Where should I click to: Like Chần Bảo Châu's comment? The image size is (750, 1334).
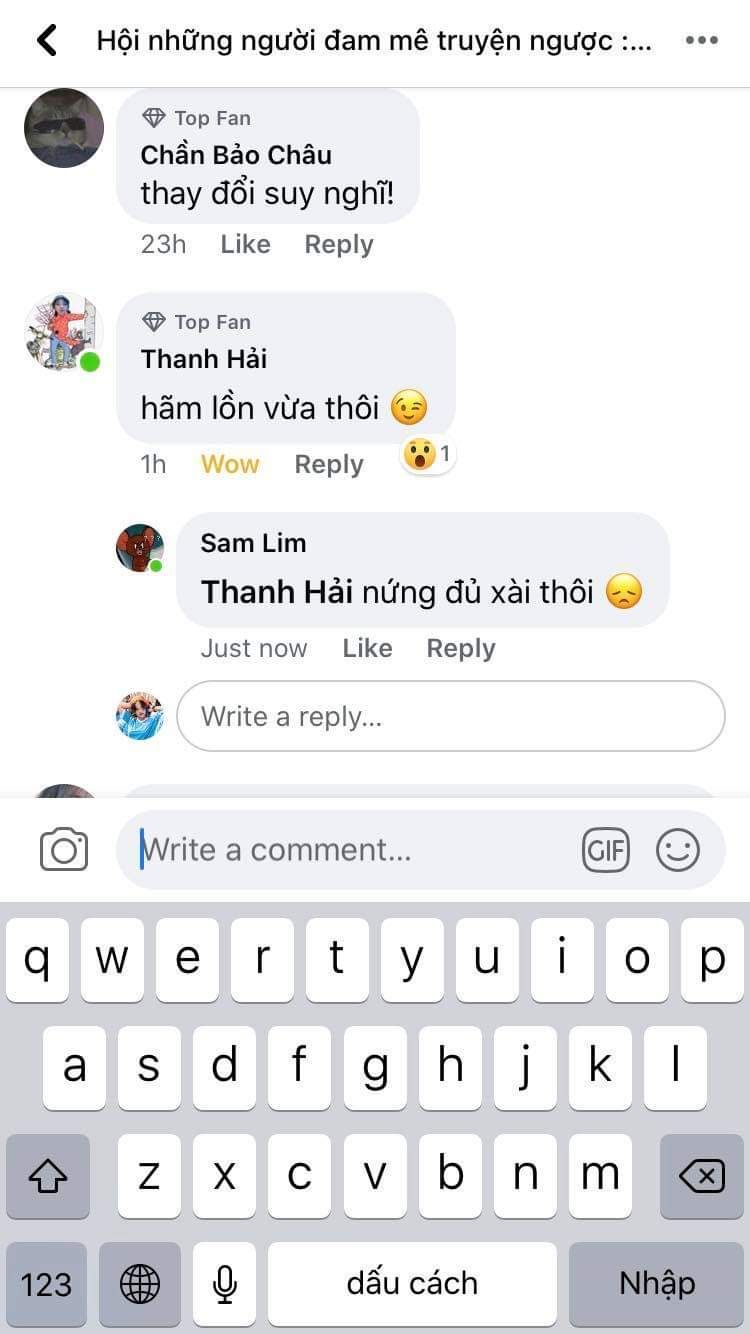(x=245, y=245)
